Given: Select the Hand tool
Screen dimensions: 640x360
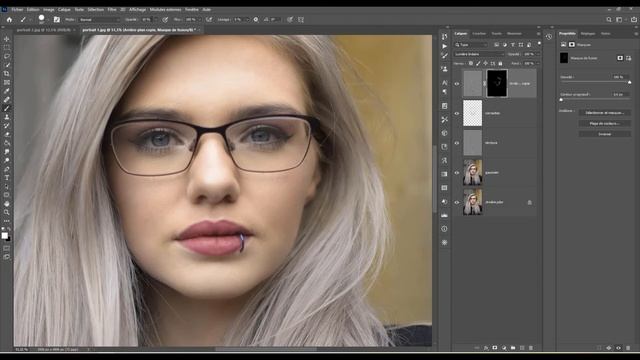Looking at the screenshot, I should pyautogui.click(x=7, y=204).
